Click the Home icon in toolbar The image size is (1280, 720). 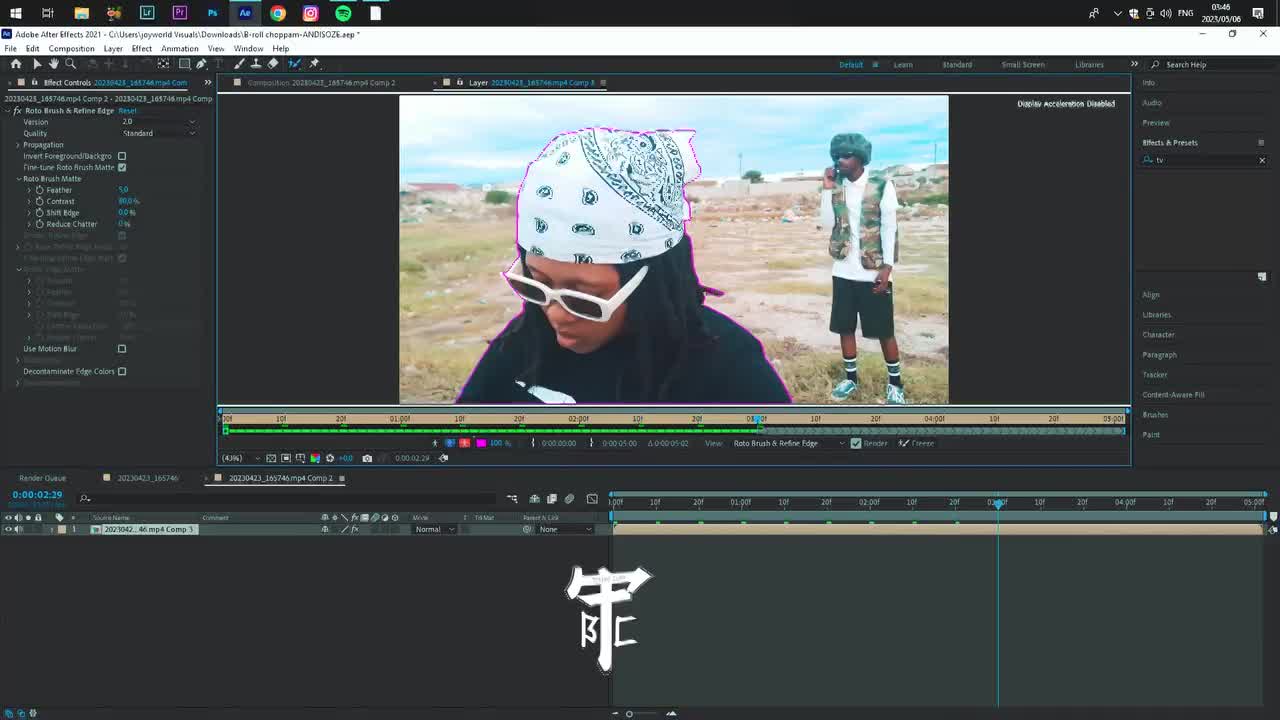(x=16, y=64)
